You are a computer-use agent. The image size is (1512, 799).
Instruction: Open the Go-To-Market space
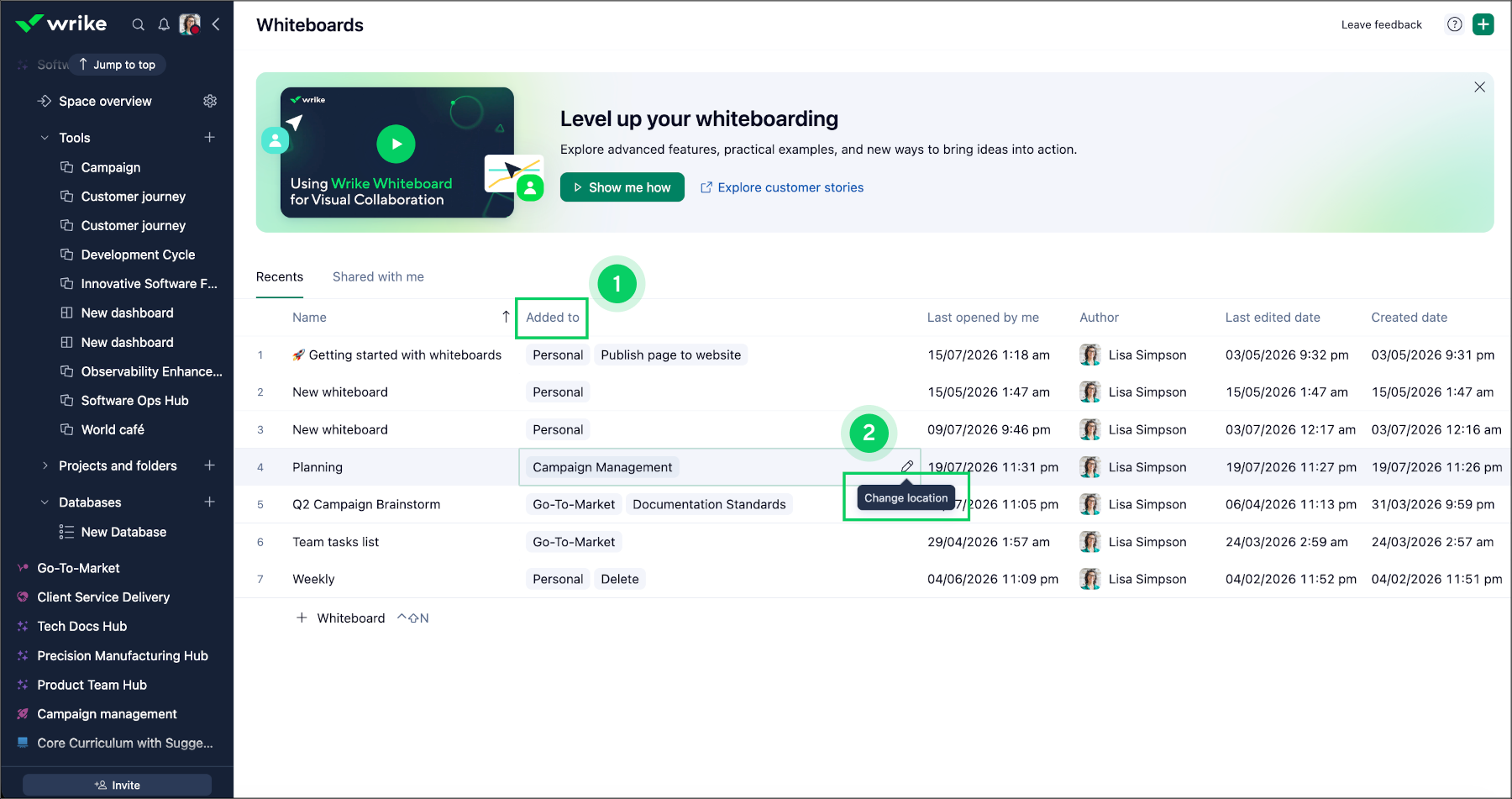coord(78,568)
